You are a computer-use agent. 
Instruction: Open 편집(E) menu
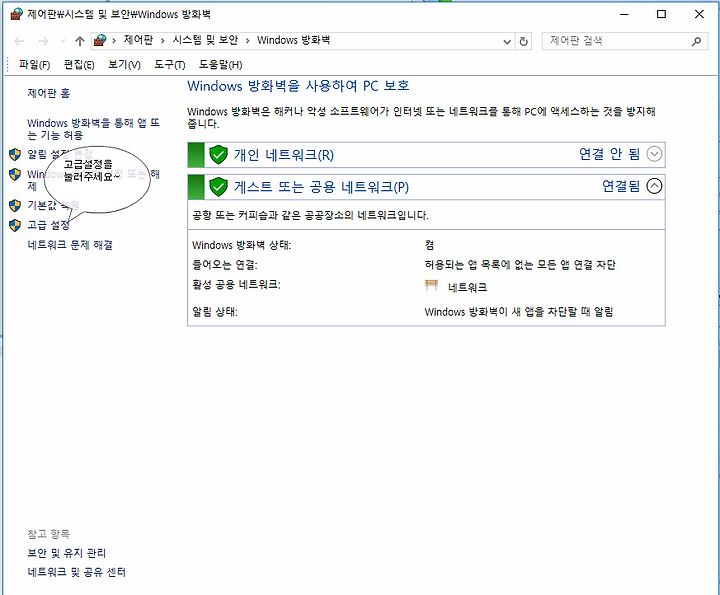click(x=79, y=65)
